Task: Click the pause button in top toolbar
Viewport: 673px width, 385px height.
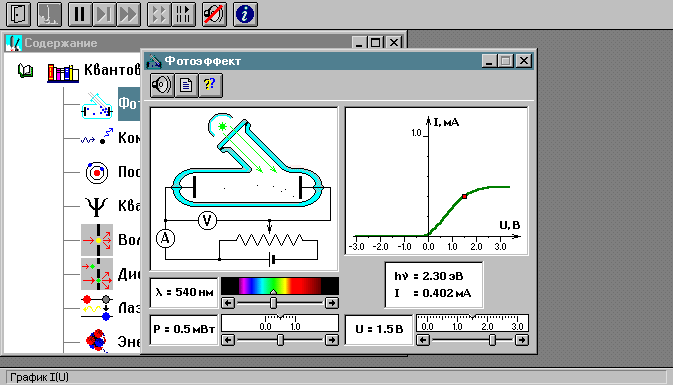Action: (79, 14)
